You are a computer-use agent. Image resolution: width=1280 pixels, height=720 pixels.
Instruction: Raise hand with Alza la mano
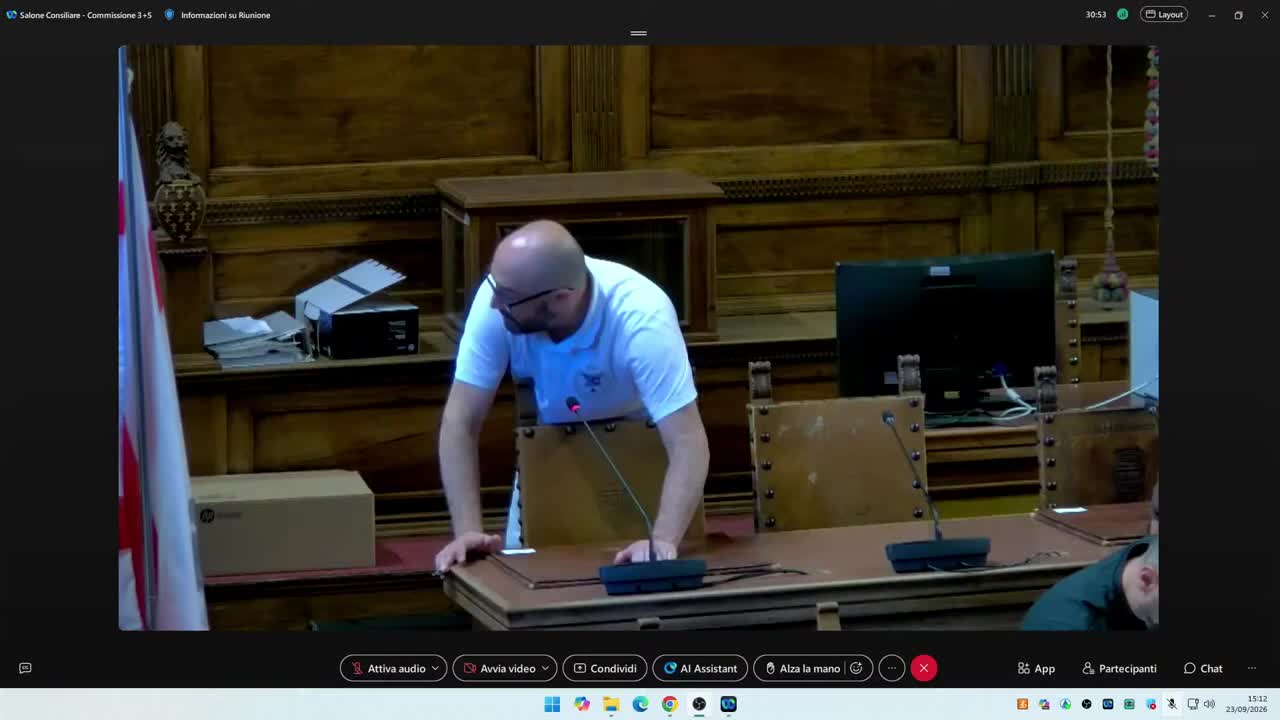(x=801, y=668)
